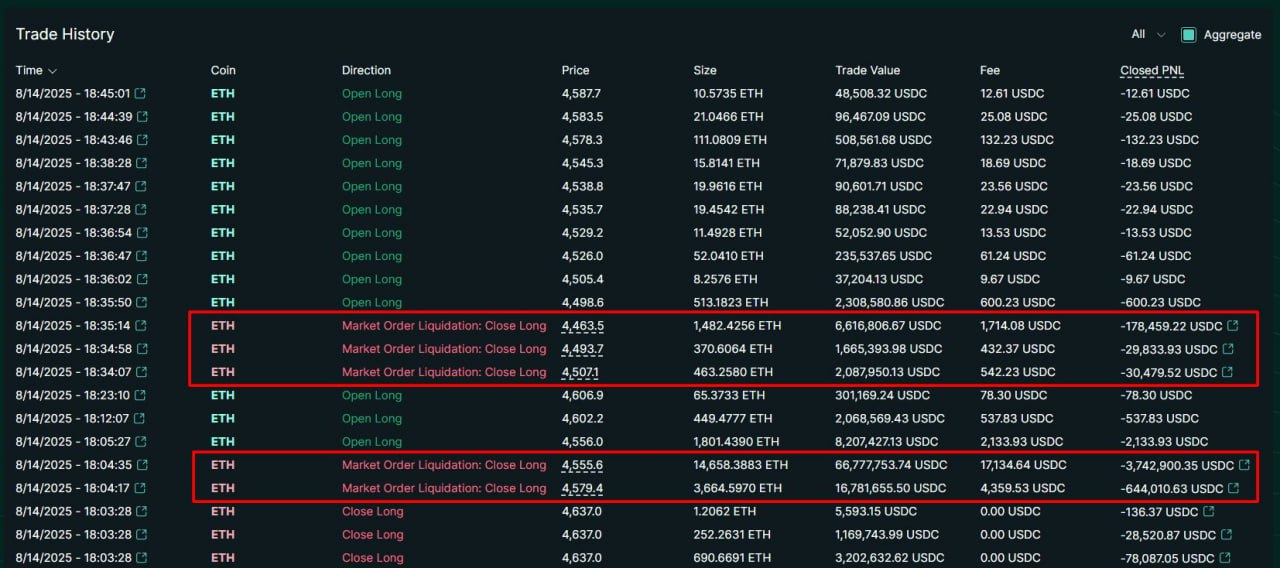Viewport: 1280px width, 568px height.
Task: Click the Trade History title
Action: [x=65, y=34]
